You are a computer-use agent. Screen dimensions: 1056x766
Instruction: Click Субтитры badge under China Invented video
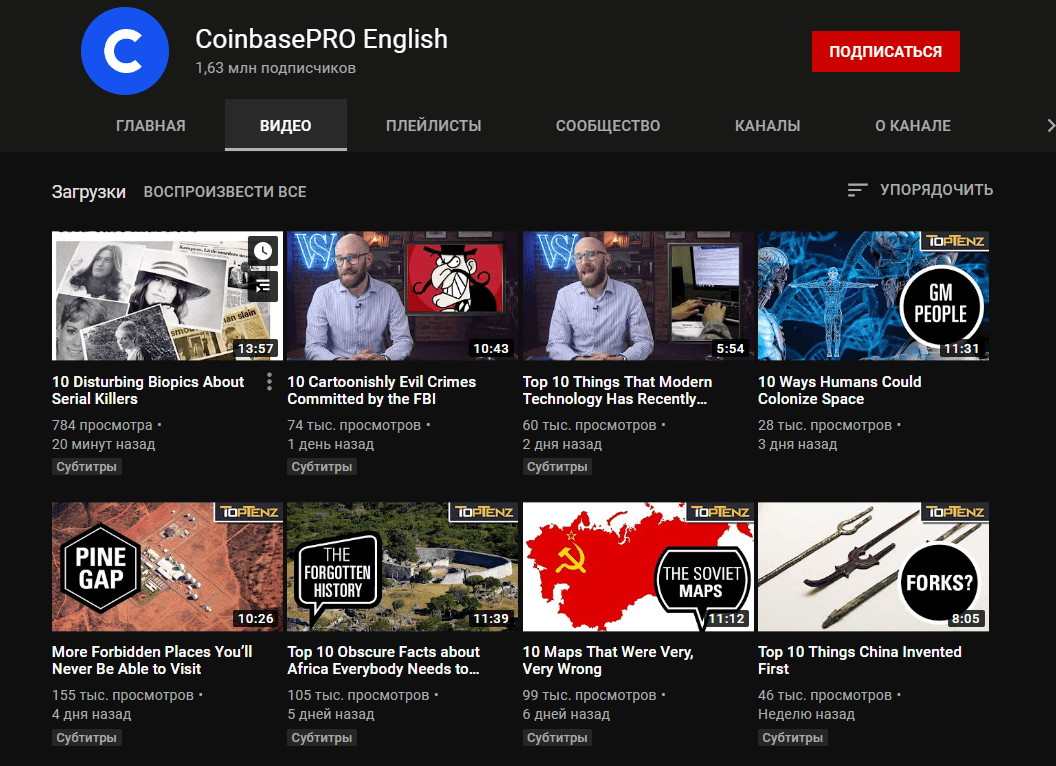pyautogui.click(x=793, y=738)
